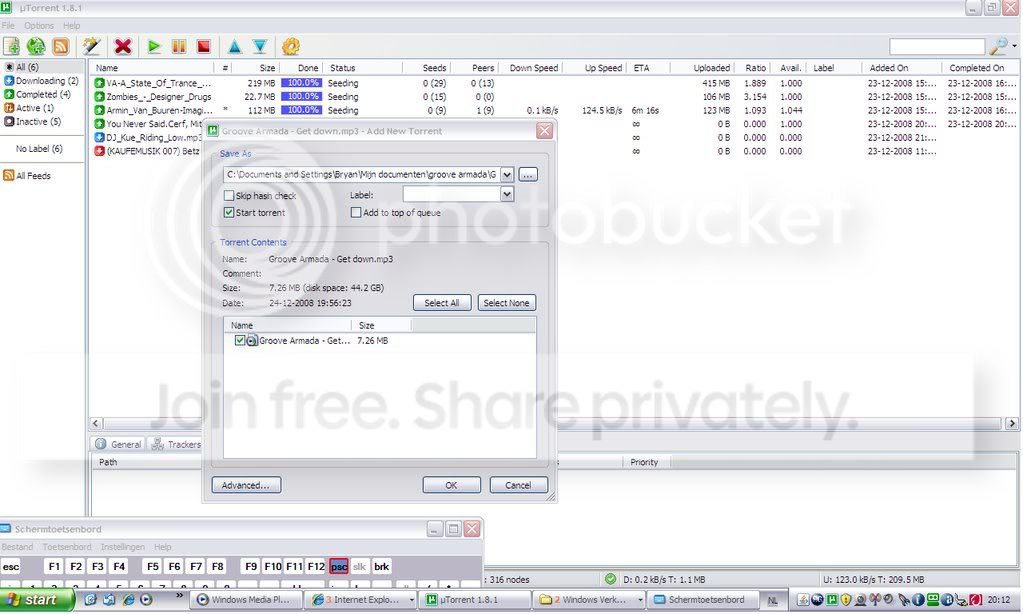Open the Help menu in µTorrent

pyautogui.click(x=72, y=25)
